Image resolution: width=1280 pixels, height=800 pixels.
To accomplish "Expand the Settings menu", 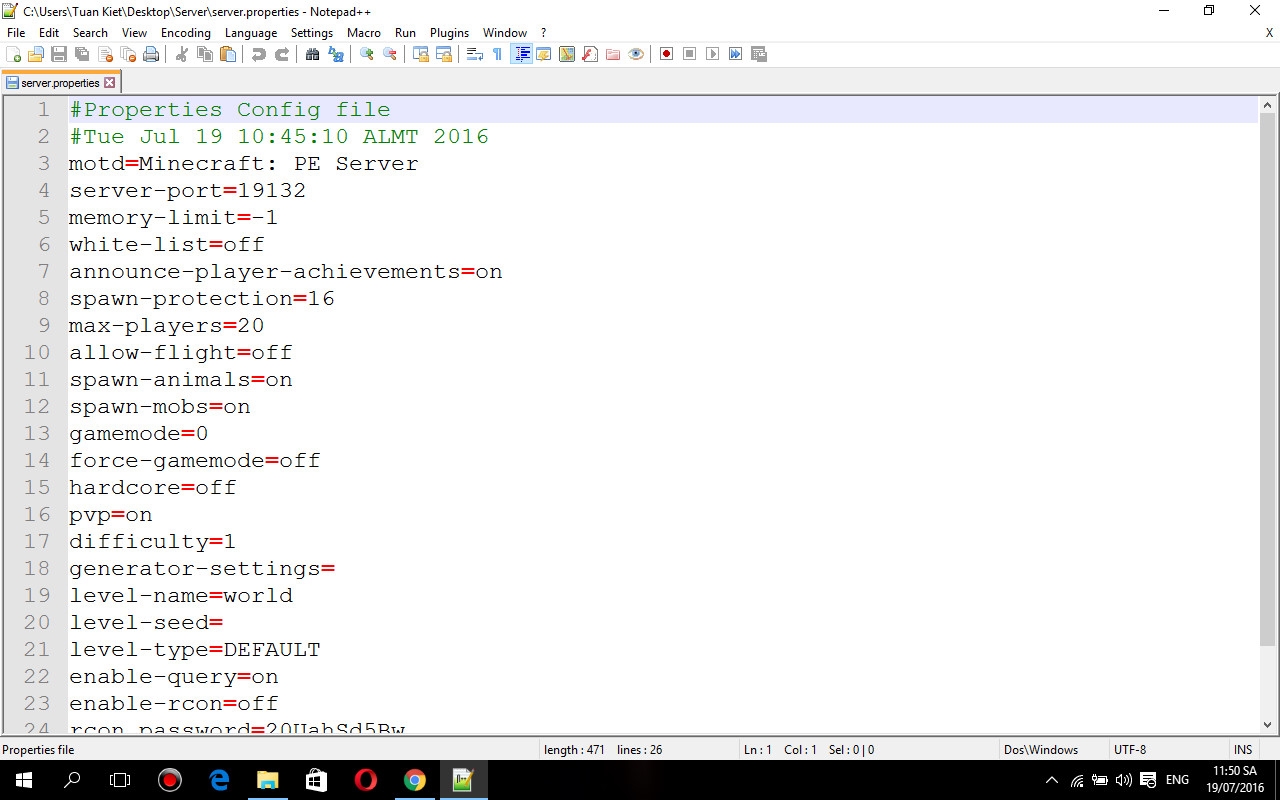I will click(x=311, y=33).
